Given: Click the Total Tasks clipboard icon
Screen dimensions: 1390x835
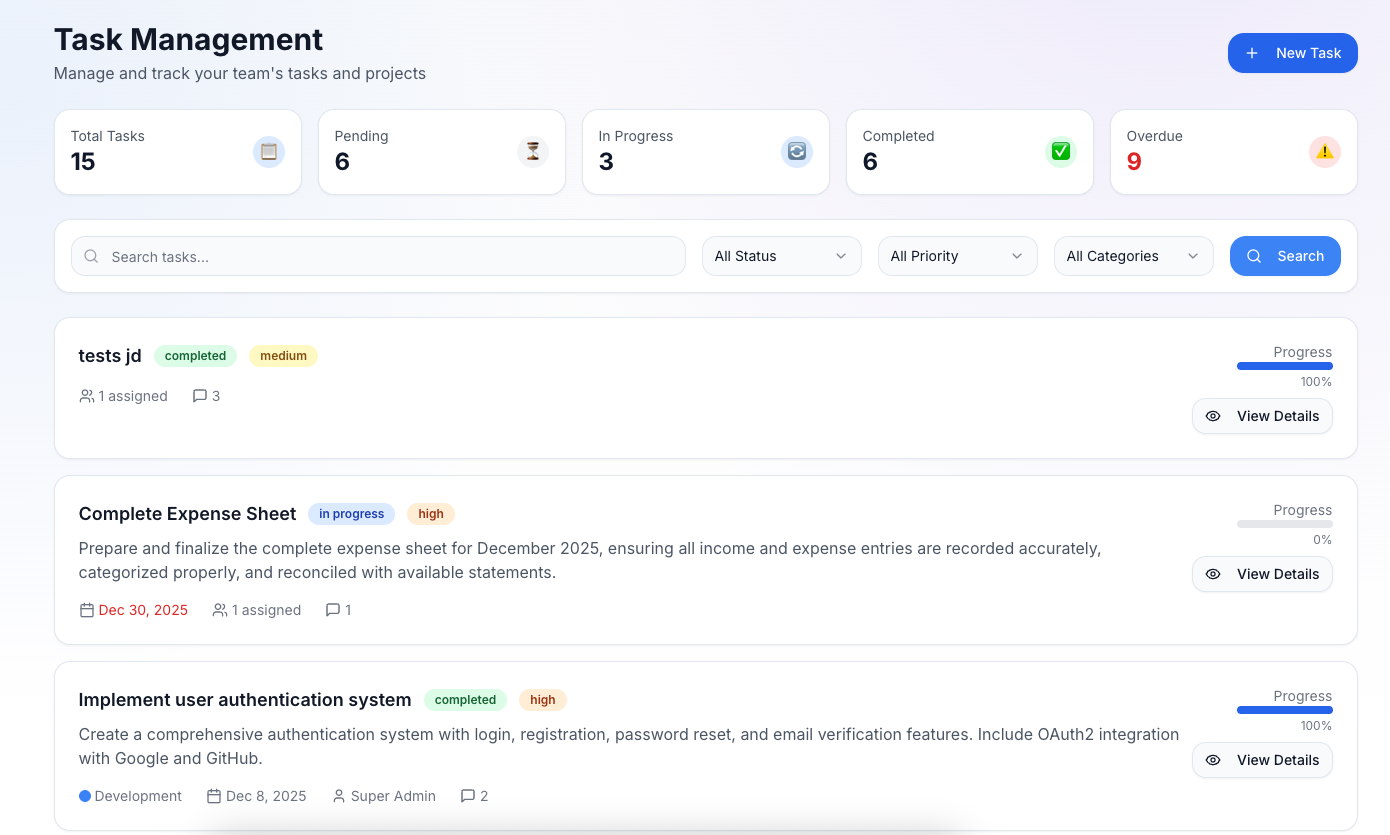Looking at the screenshot, I should pos(268,151).
